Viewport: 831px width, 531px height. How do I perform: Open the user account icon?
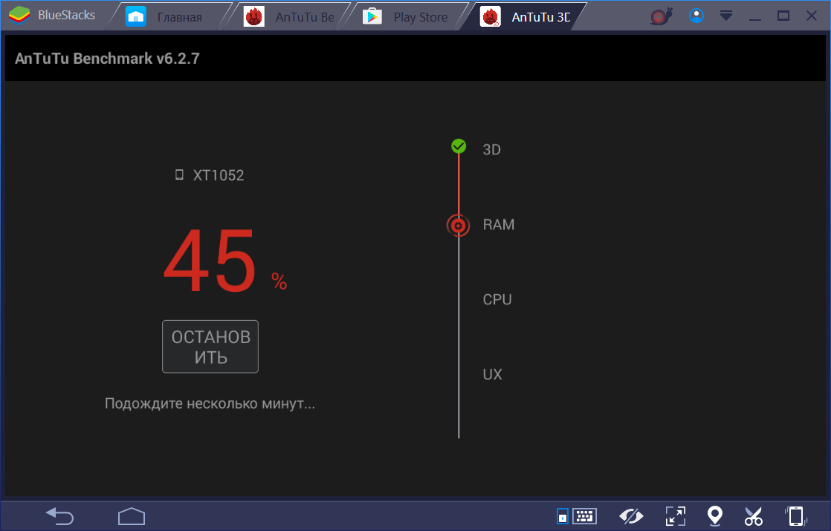point(696,16)
